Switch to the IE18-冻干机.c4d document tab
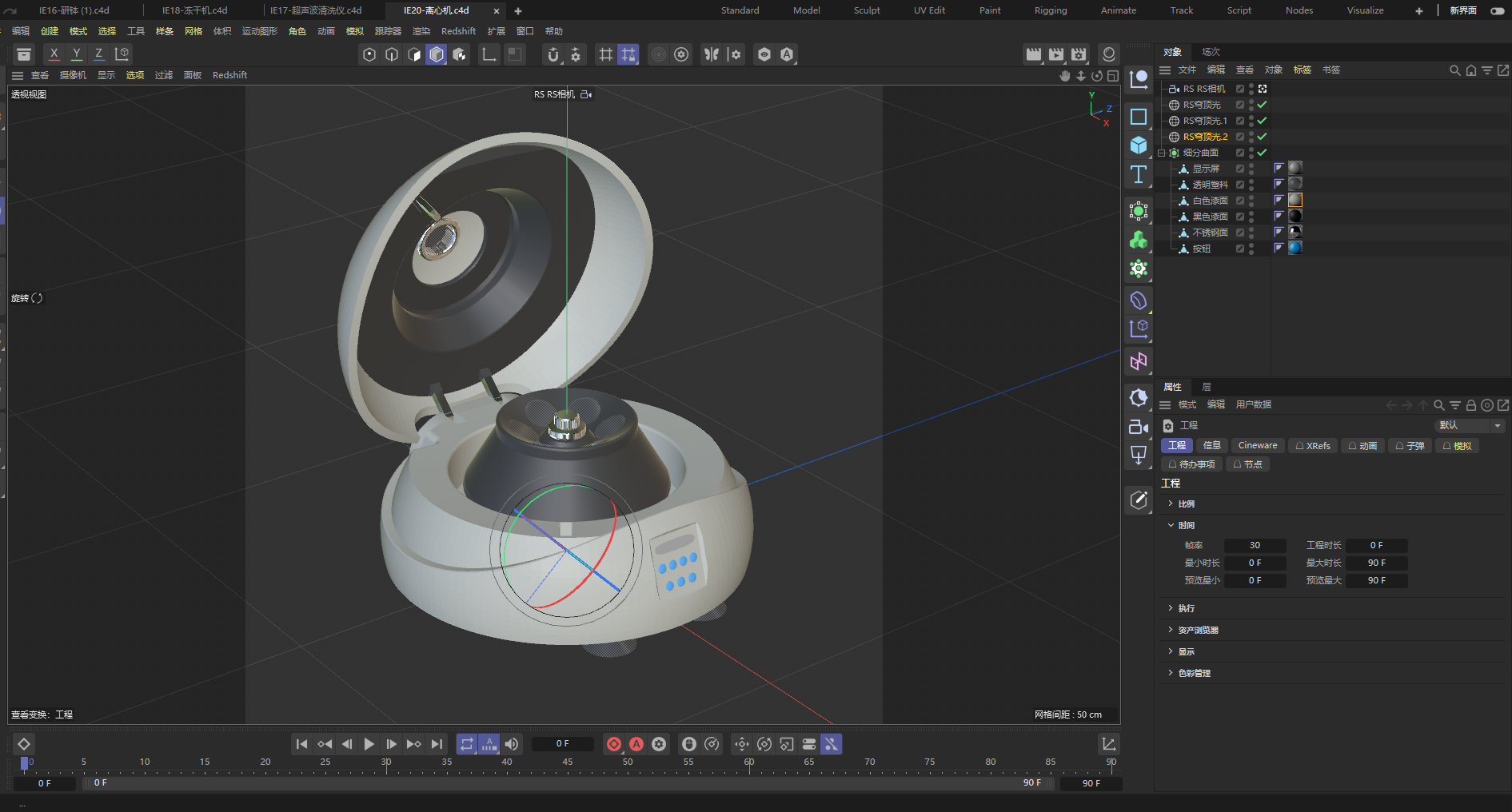Screen dimensions: 1512x812 click(194, 10)
